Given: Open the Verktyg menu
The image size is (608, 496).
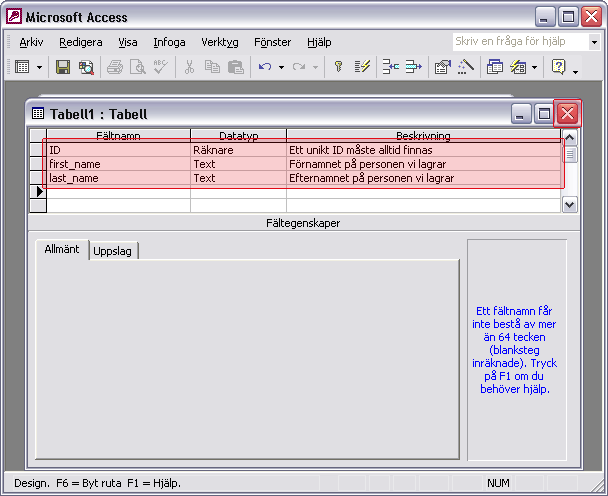Looking at the screenshot, I should click(x=219, y=42).
